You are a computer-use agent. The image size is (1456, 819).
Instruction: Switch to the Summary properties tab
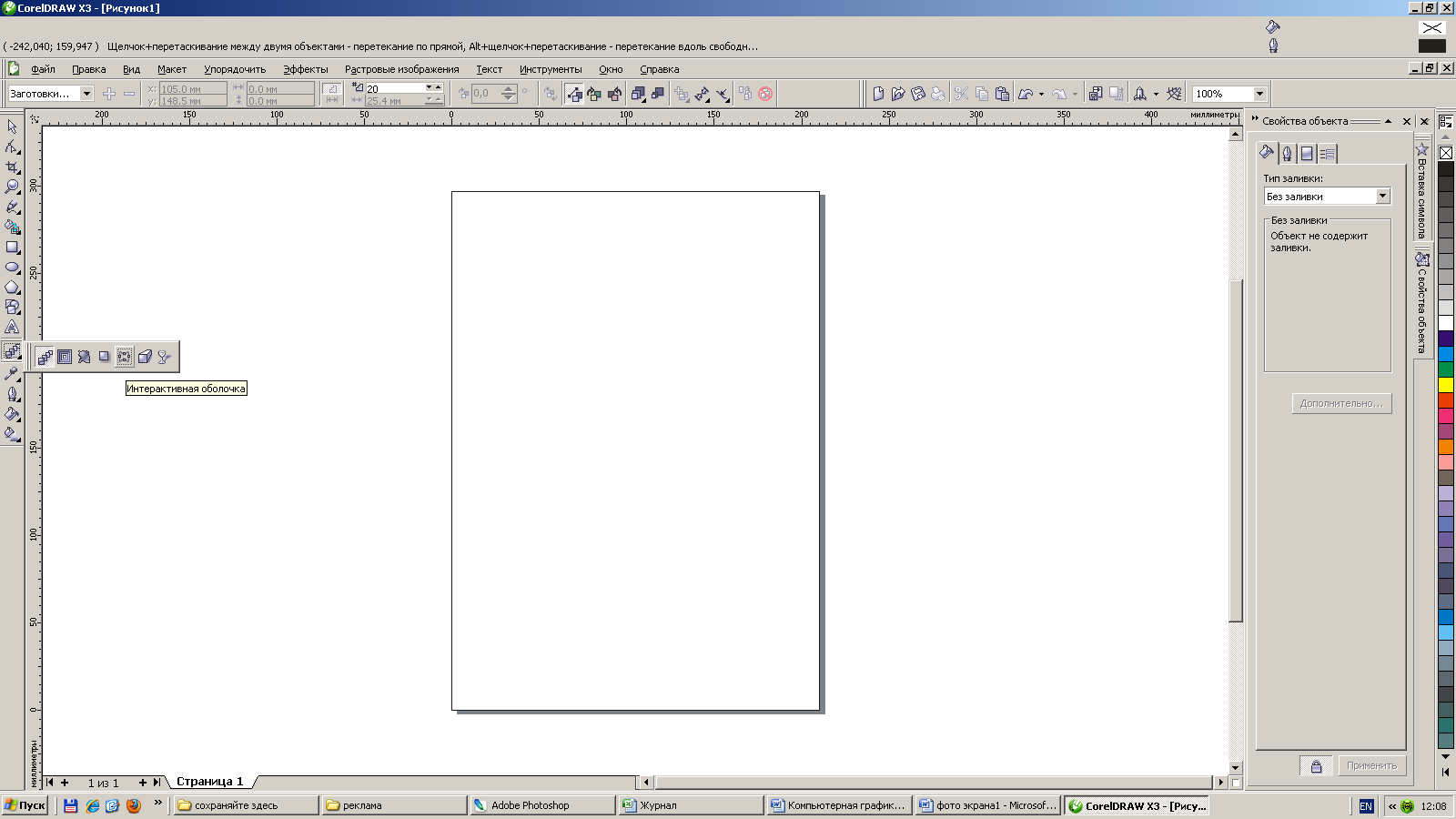point(1327,154)
